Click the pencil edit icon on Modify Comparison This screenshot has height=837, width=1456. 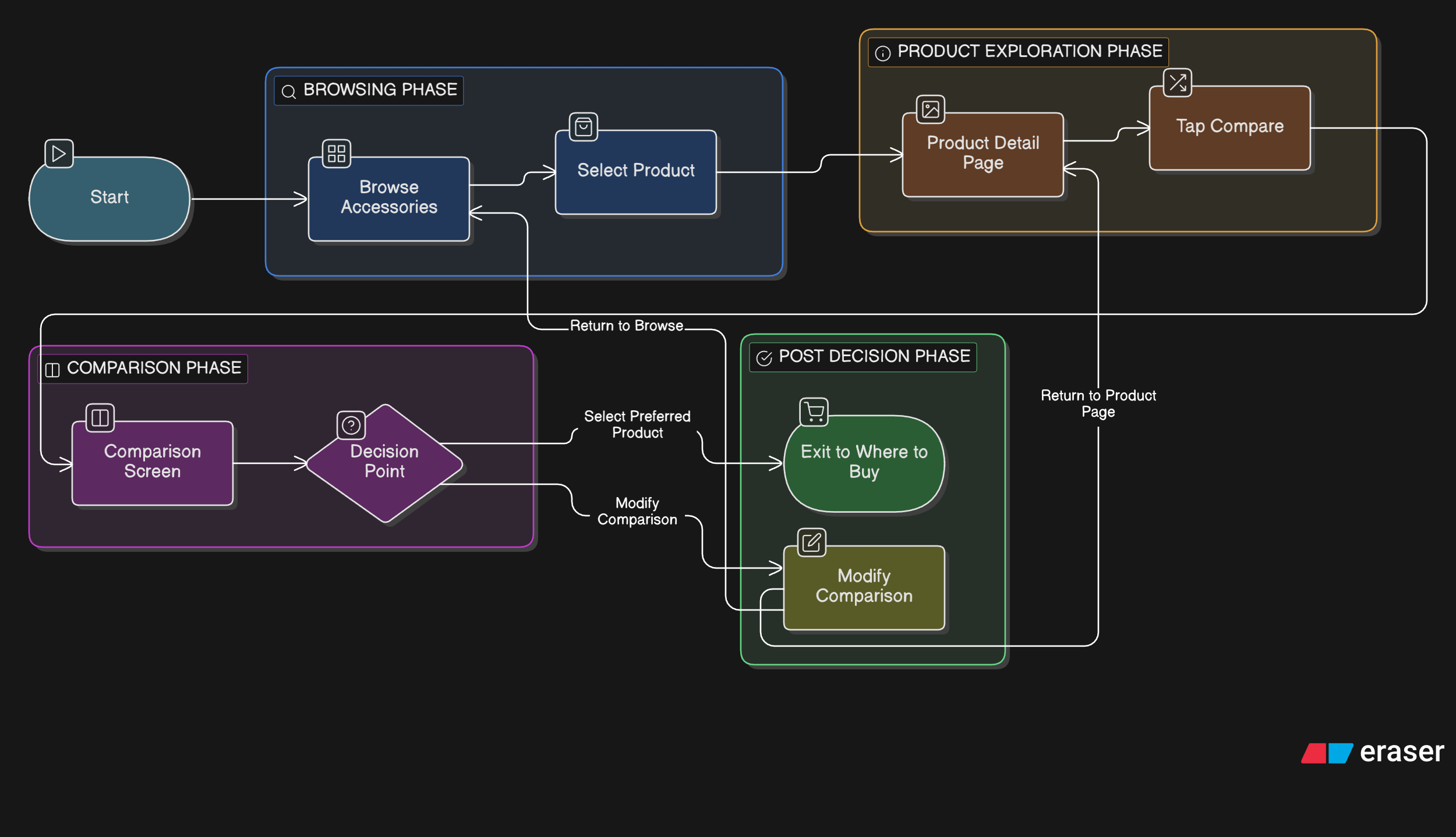pos(811,542)
